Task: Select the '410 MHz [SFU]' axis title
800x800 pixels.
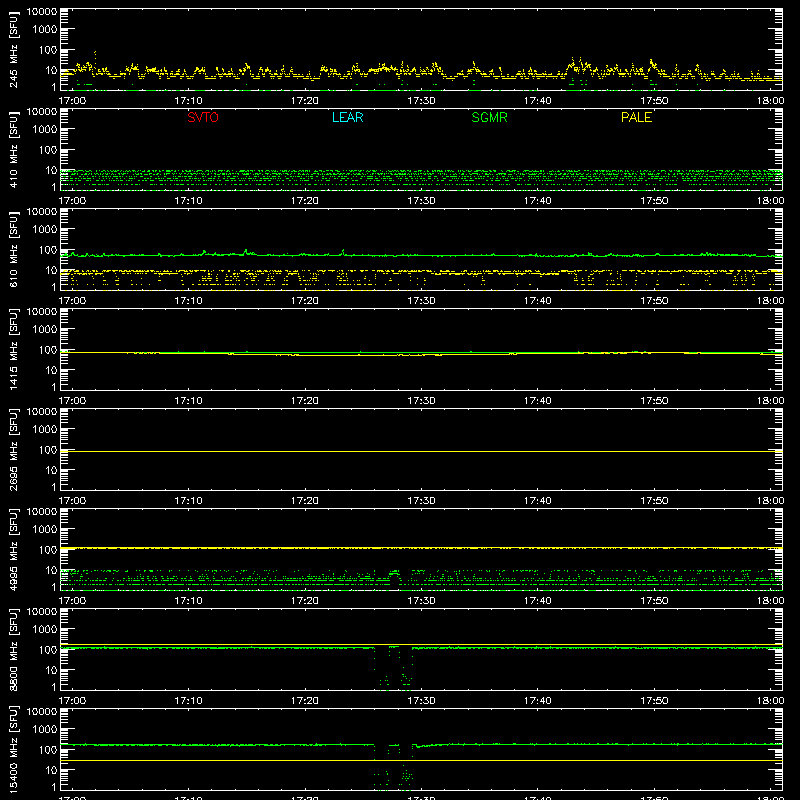Action: 13,149
